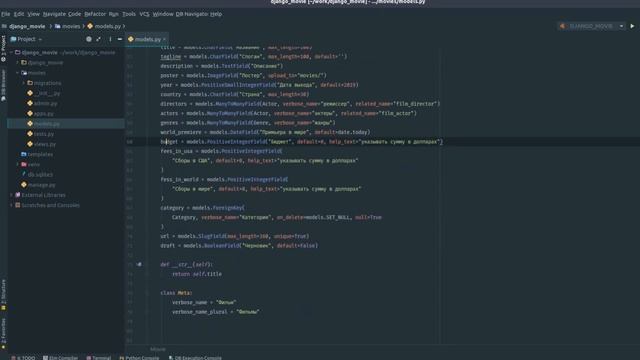The height and width of the screenshot is (360, 640).
Task: Open db.sqlite3 file in tree
Action: click(x=40, y=175)
